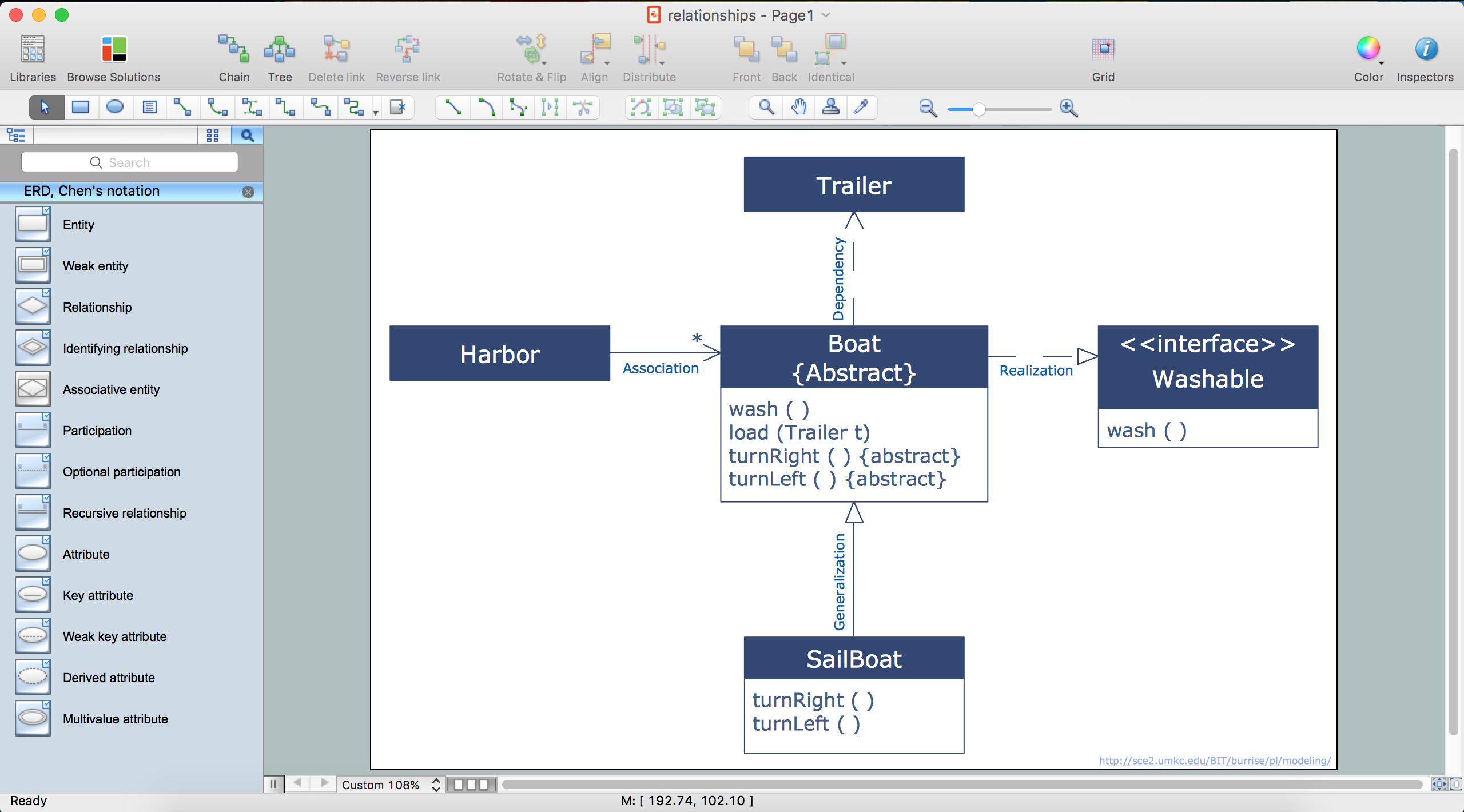Open the Browse Solutions menu

tap(113, 56)
